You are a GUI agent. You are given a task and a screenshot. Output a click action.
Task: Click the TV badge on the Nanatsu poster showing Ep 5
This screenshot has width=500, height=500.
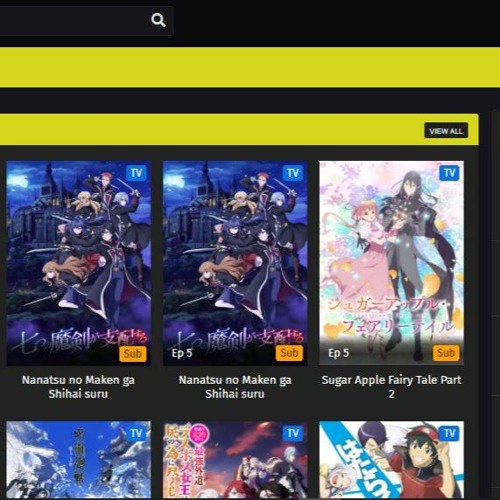(293, 173)
